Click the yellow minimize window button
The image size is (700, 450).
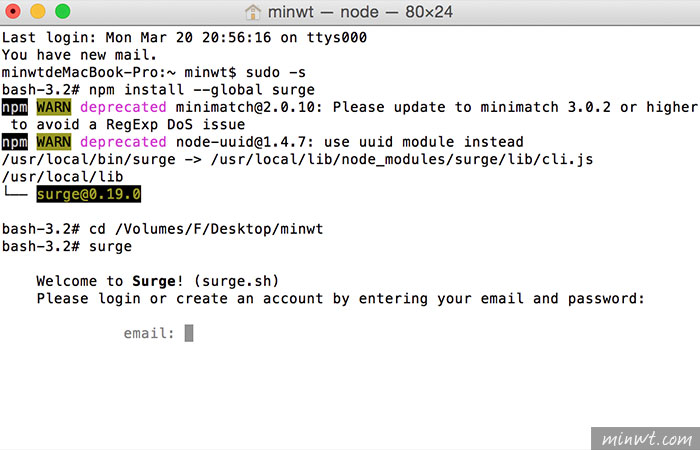[x=38, y=11]
